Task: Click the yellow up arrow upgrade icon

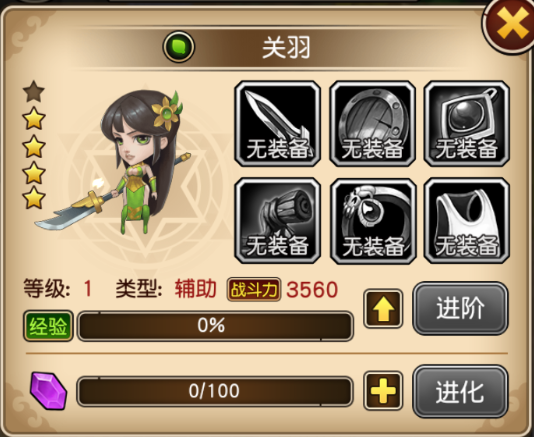Action: 383,309
